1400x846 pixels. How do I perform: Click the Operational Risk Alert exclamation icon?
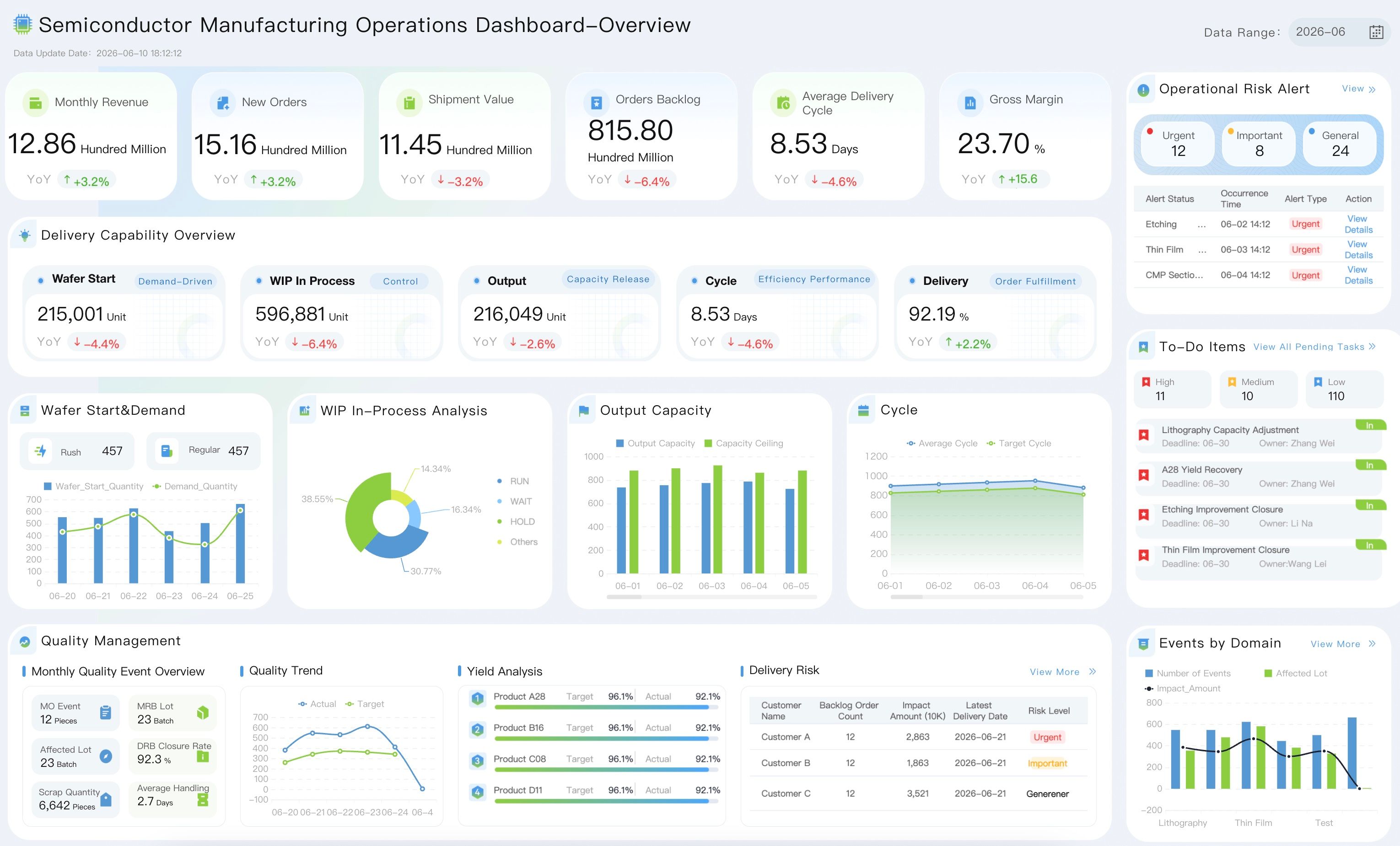click(x=1143, y=90)
